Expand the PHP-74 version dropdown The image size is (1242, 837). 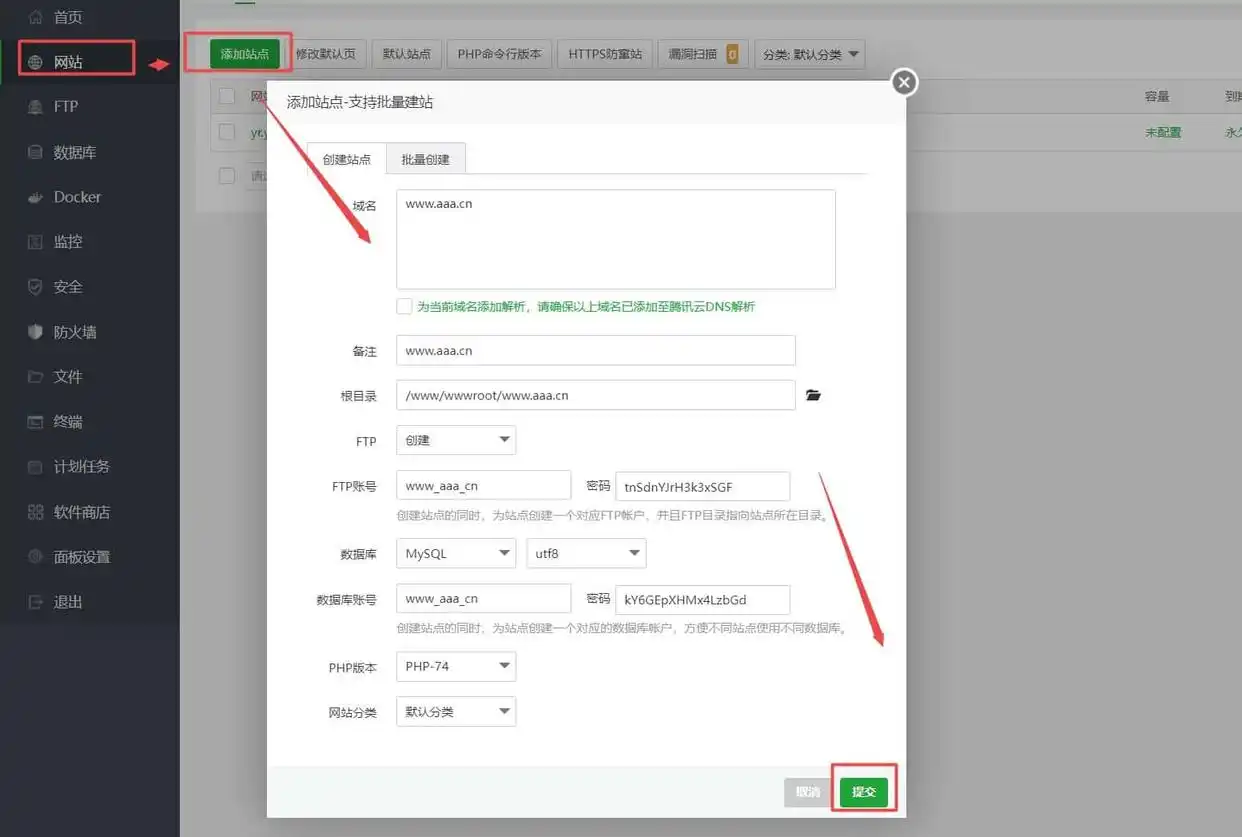pos(456,666)
